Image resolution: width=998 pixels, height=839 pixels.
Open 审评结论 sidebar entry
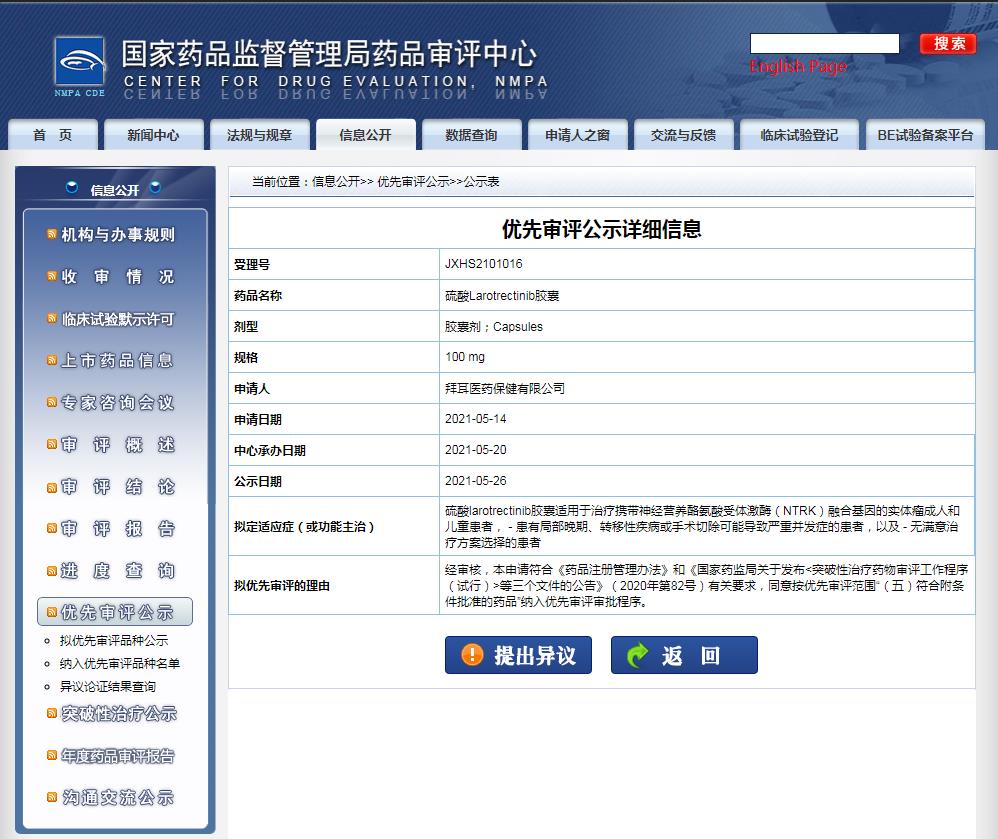118,487
